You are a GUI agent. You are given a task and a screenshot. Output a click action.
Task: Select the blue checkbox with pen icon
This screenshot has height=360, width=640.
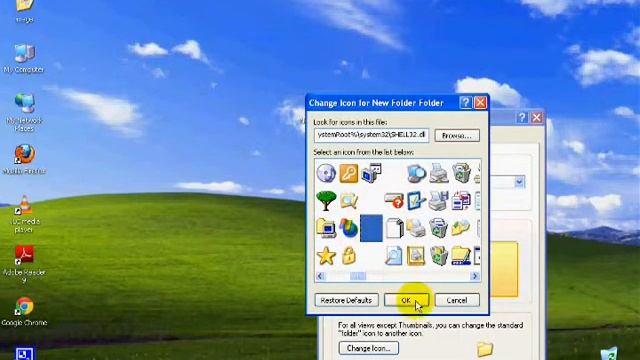point(416,200)
